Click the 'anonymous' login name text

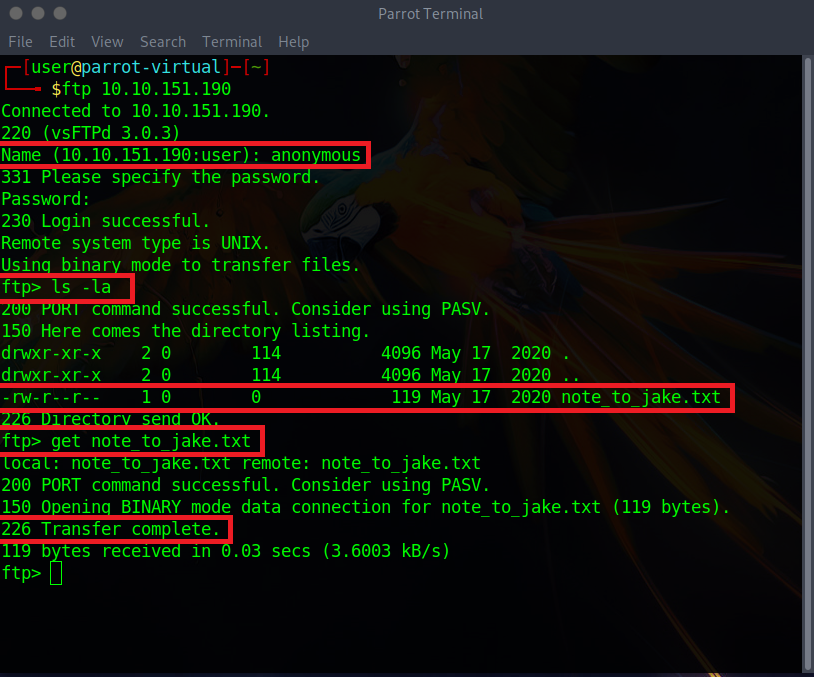(x=316, y=155)
